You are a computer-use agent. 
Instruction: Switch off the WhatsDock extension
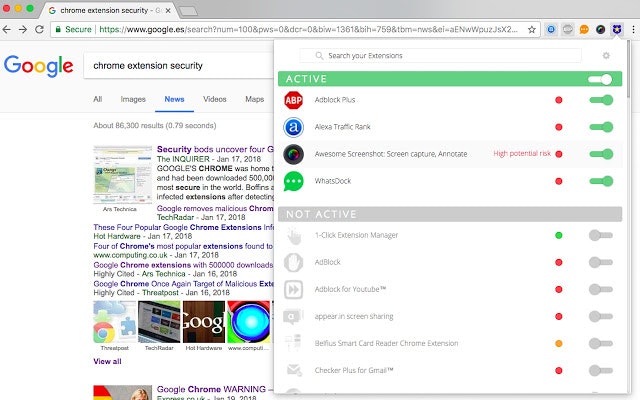[601, 181]
